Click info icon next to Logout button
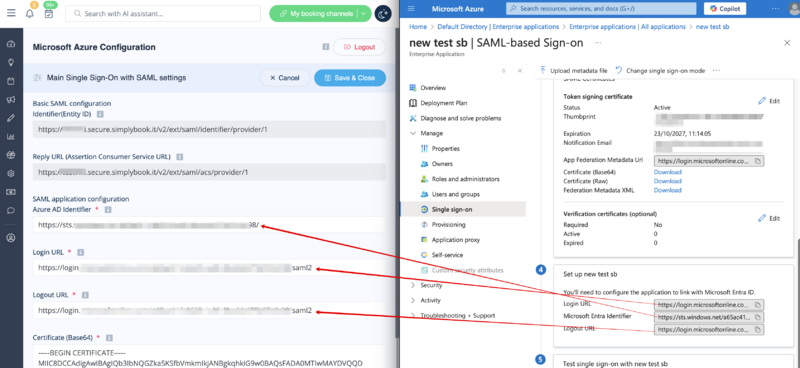 point(326,47)
